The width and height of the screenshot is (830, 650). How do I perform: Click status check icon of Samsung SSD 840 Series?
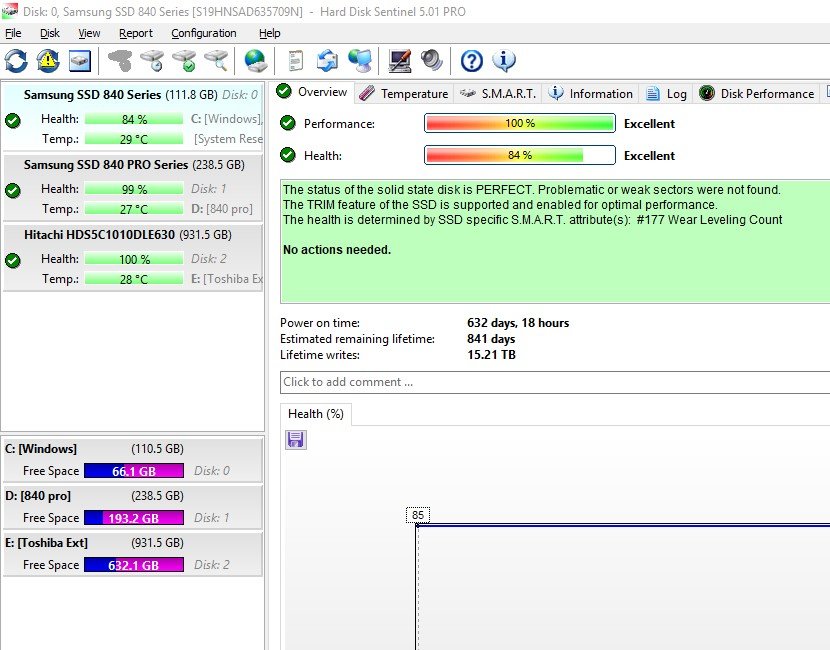click(13, 121)
